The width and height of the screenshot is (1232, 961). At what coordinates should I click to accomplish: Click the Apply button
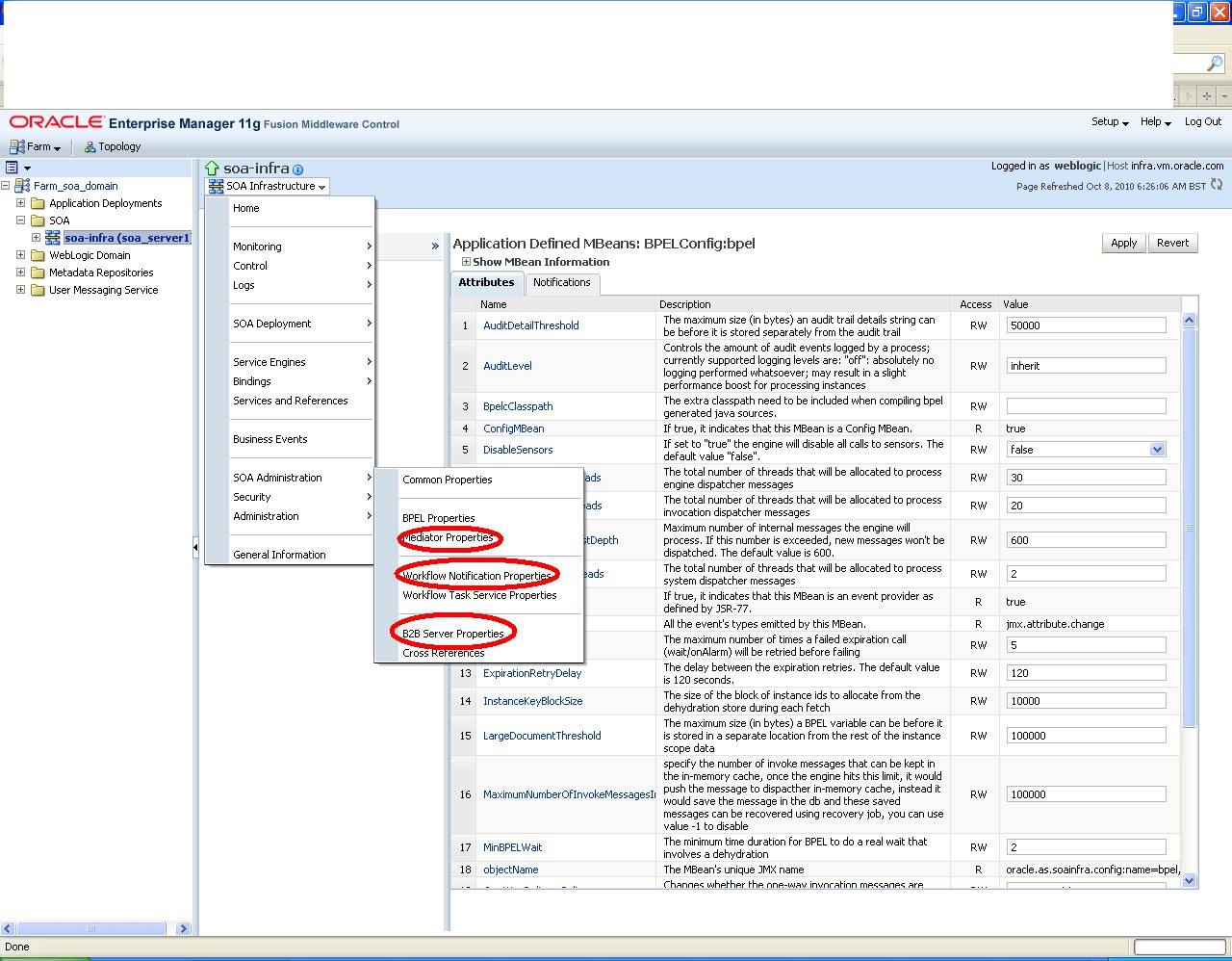click(1123, 243)
